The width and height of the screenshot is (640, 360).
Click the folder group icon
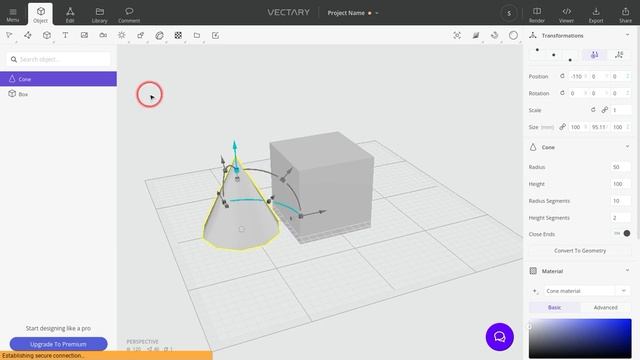pyautogui.click(x=197, y=36)
